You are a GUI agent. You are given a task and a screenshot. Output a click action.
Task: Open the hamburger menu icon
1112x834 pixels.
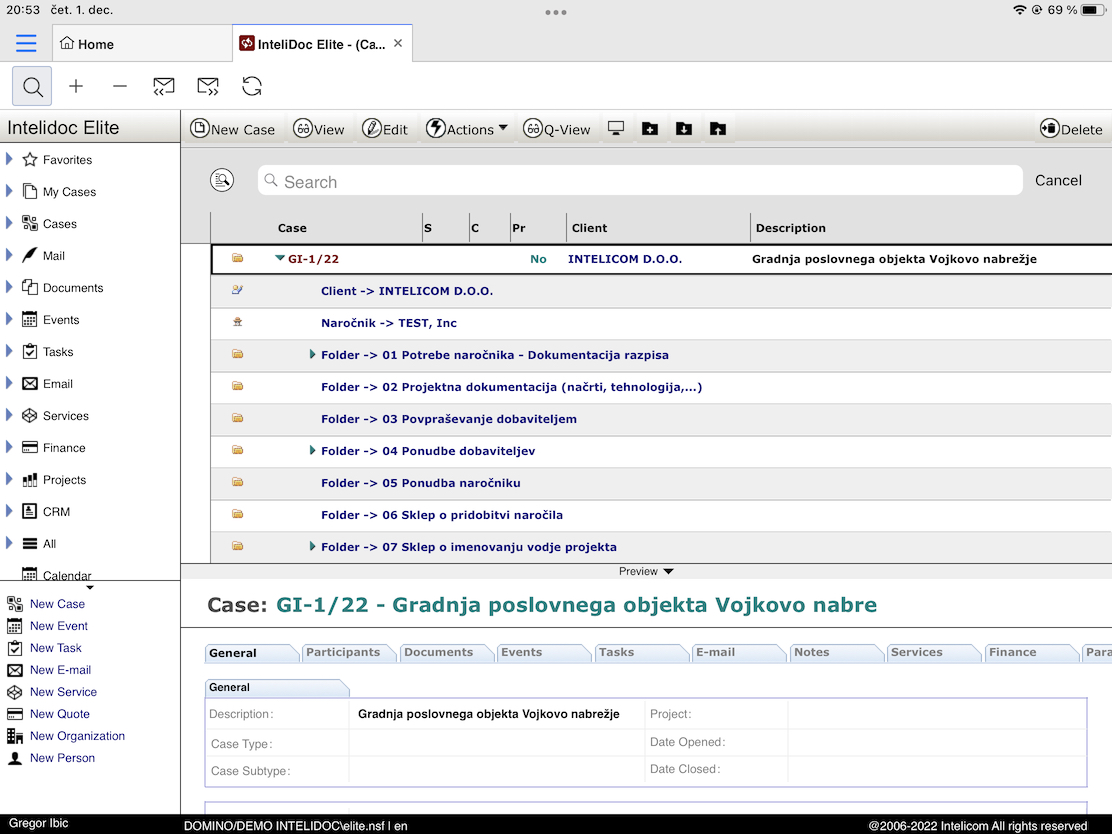click(26, 43)
